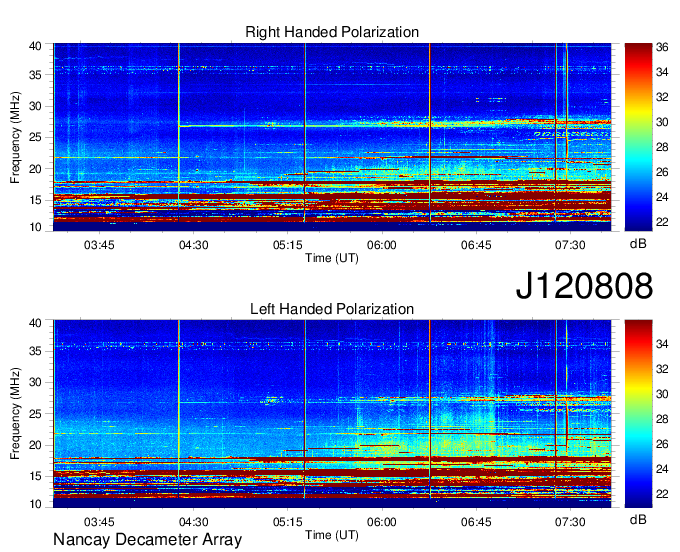
Task: Click the "22" label on Left Handed color bar
Action: coord(662,494)
